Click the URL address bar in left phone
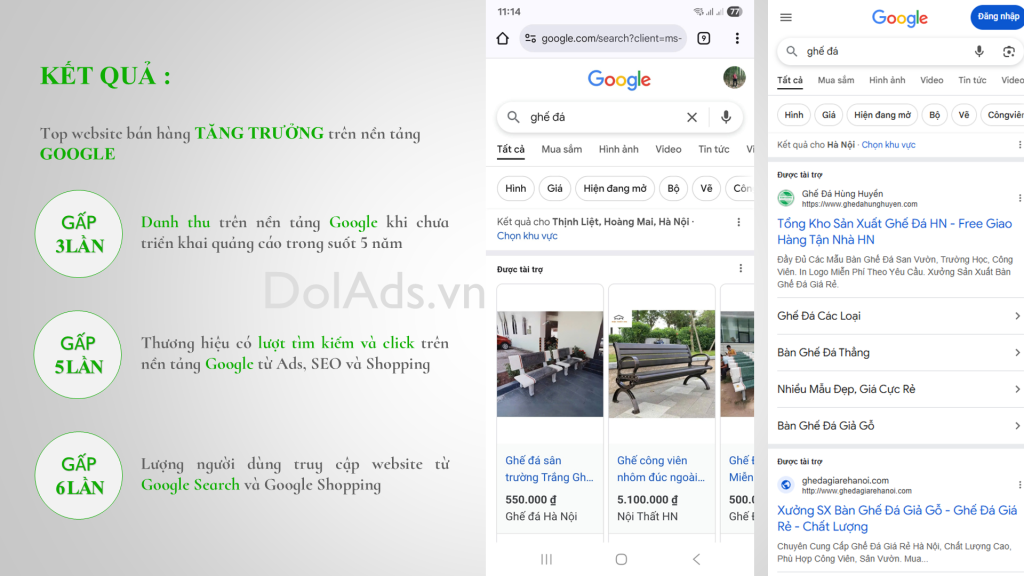The height and width of the screenshot is (576, 1024). click(x=603, y=39)
